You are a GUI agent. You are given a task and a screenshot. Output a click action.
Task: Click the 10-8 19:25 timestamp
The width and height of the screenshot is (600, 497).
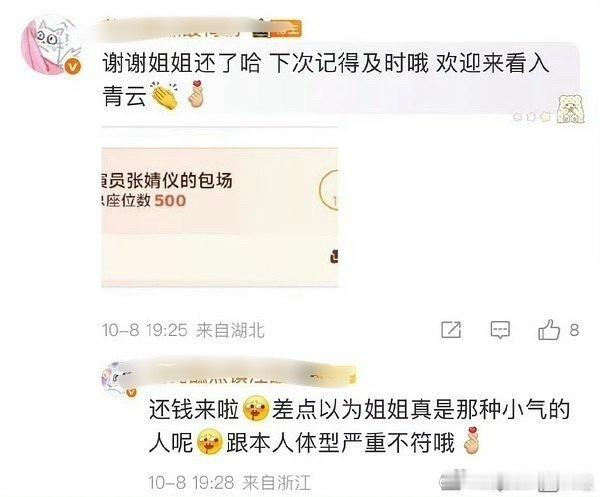coord(145,330)
